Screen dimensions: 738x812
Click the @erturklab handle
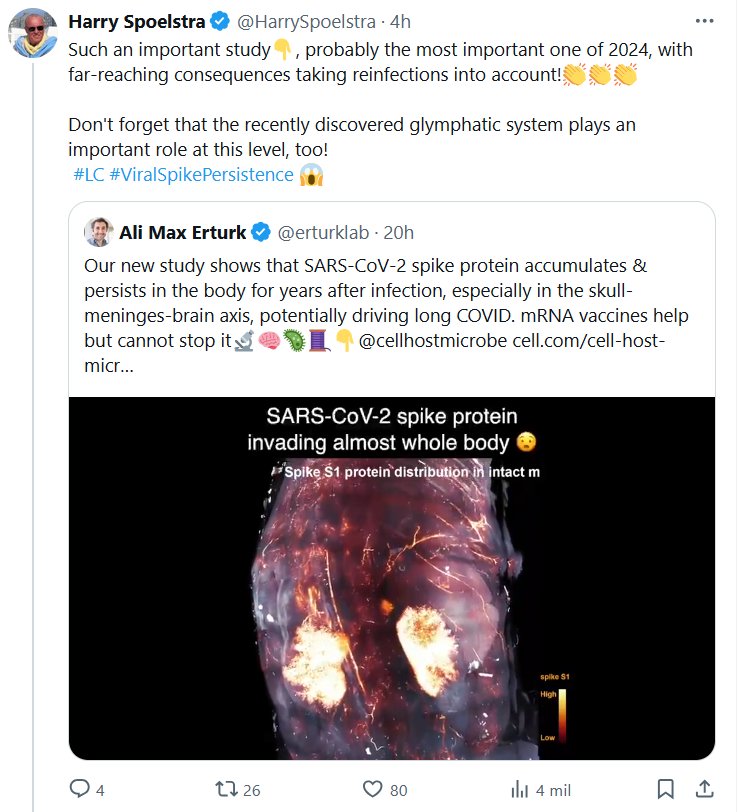(x=321, y=233)
